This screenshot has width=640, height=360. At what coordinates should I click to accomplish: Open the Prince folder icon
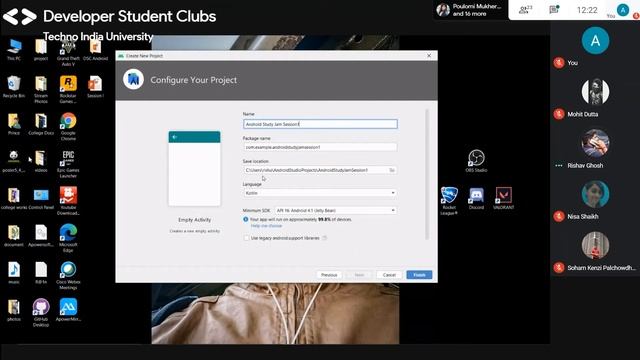pos(14,124)
